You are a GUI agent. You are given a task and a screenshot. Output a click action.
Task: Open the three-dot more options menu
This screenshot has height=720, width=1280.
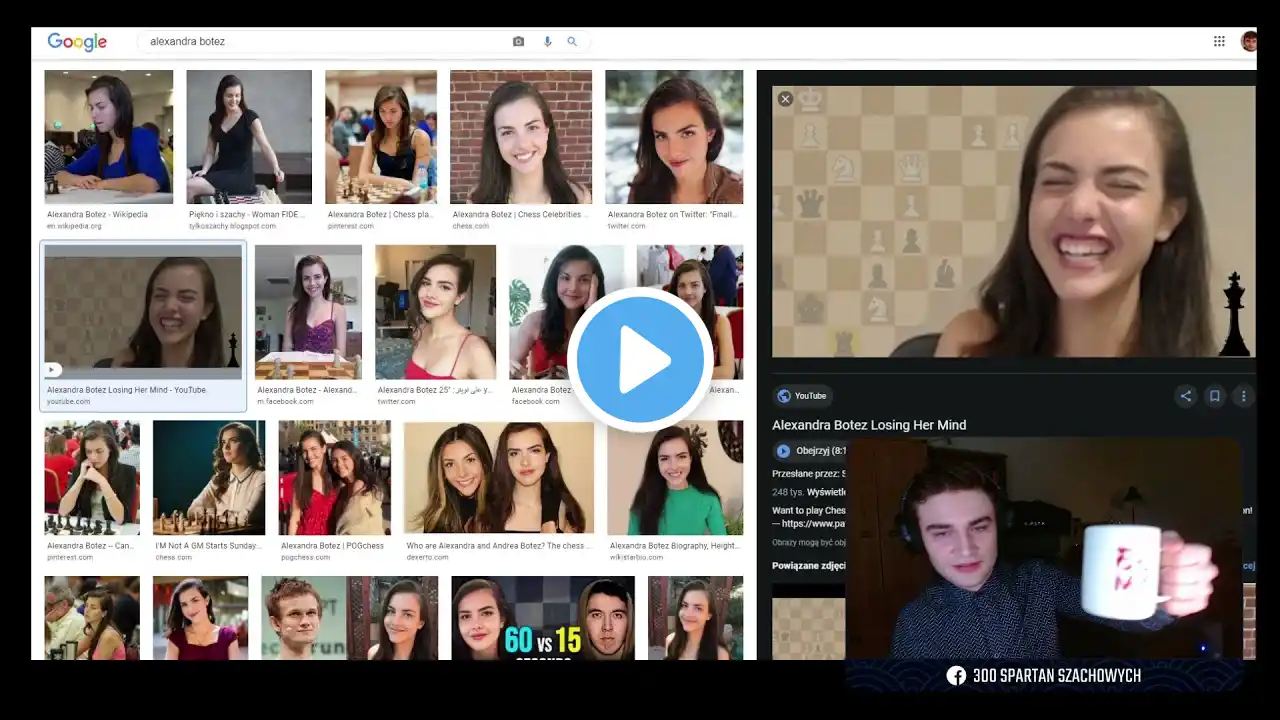[1243, 396]
